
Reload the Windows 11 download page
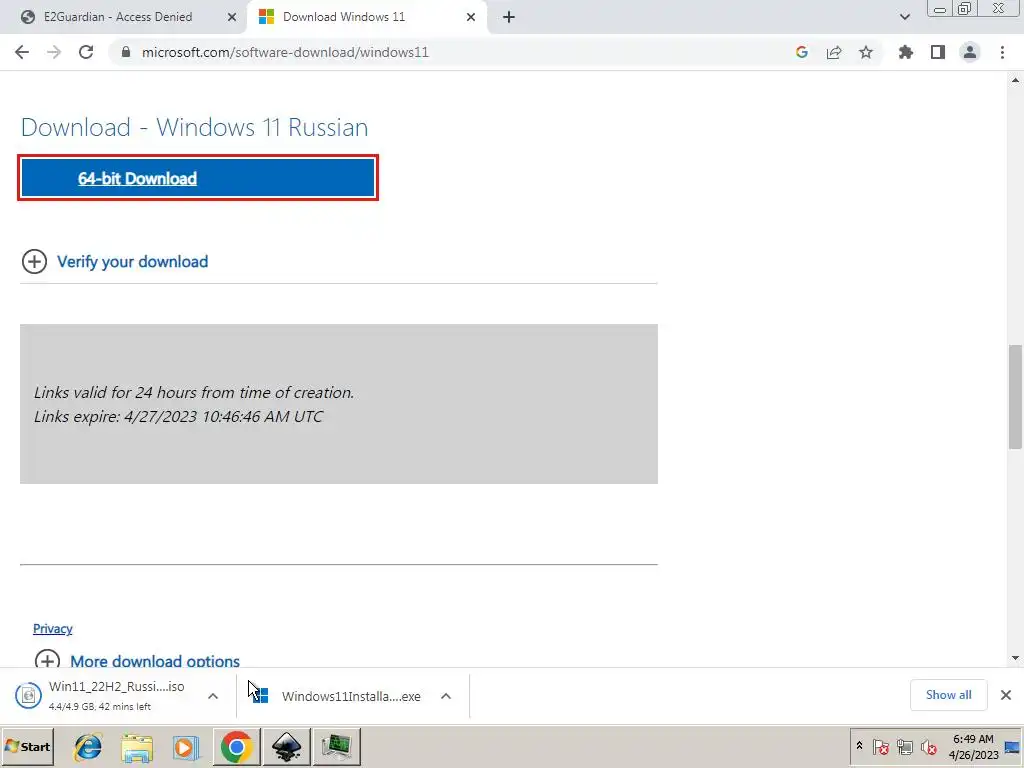[86, 52]
